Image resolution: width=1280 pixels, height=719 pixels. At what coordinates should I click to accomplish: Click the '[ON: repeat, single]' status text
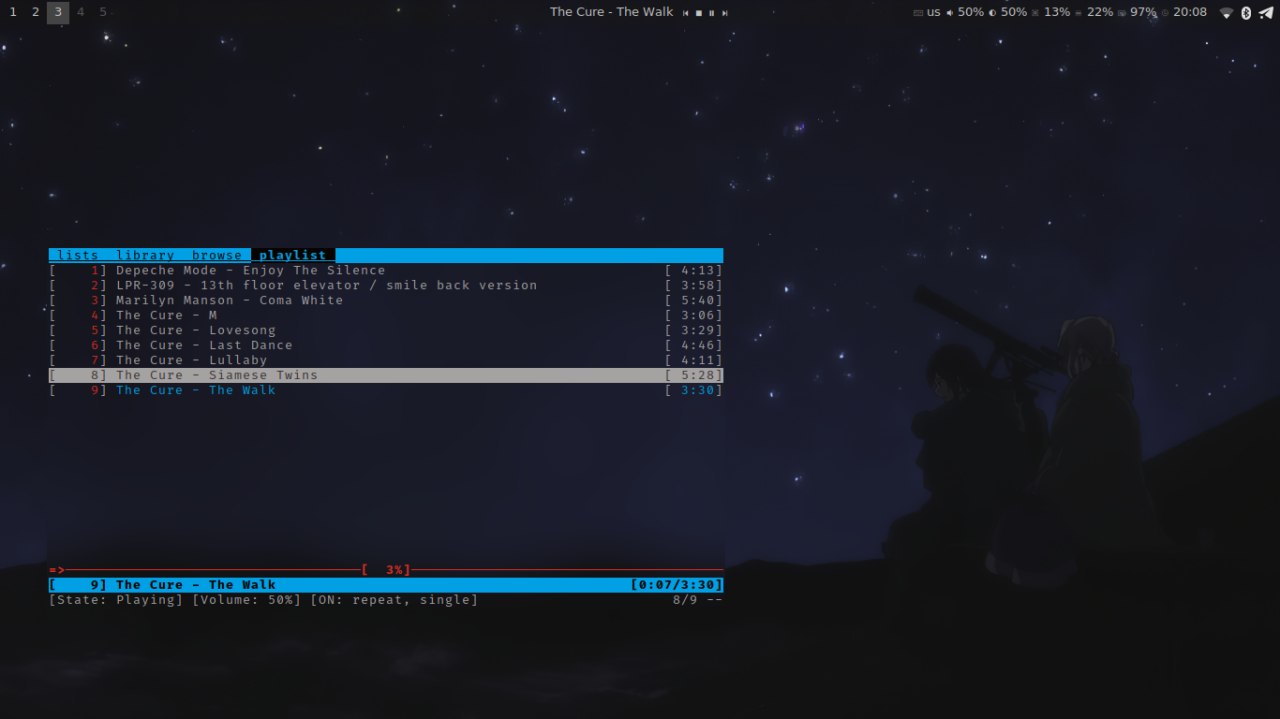(394, 600)
